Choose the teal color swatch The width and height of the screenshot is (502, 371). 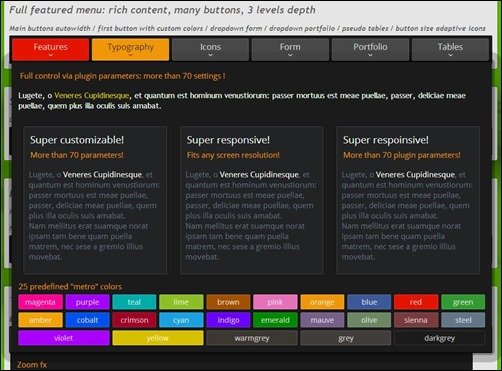coord(134,302)
